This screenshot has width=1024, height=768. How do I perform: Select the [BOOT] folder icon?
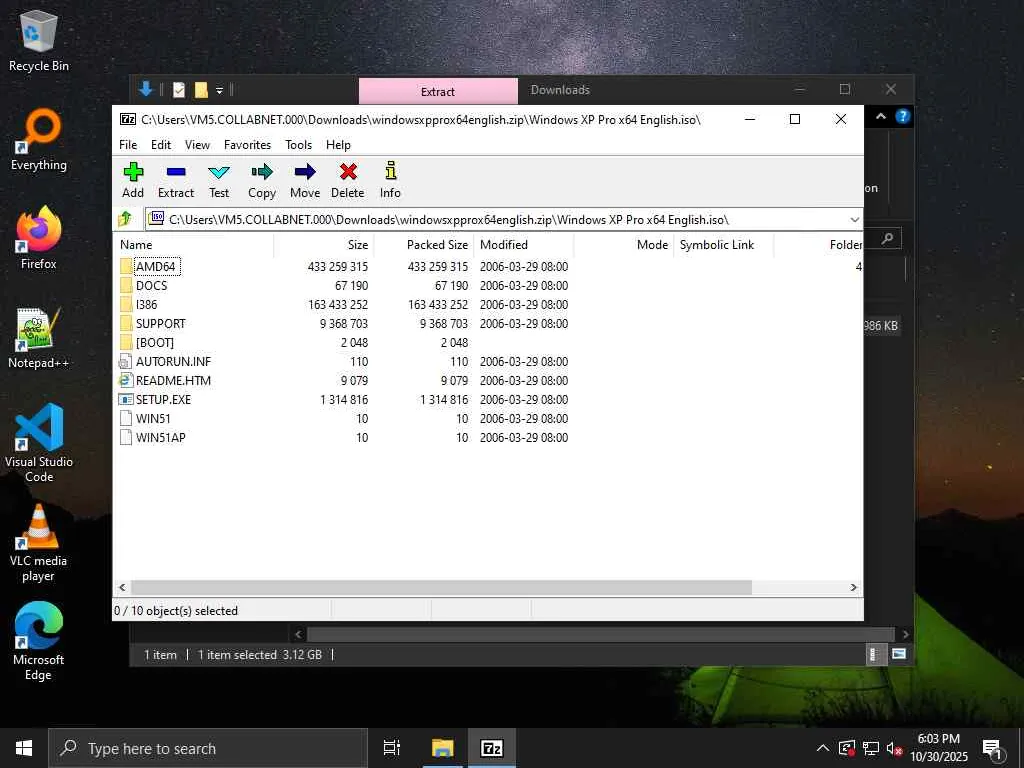pos(126,342)
